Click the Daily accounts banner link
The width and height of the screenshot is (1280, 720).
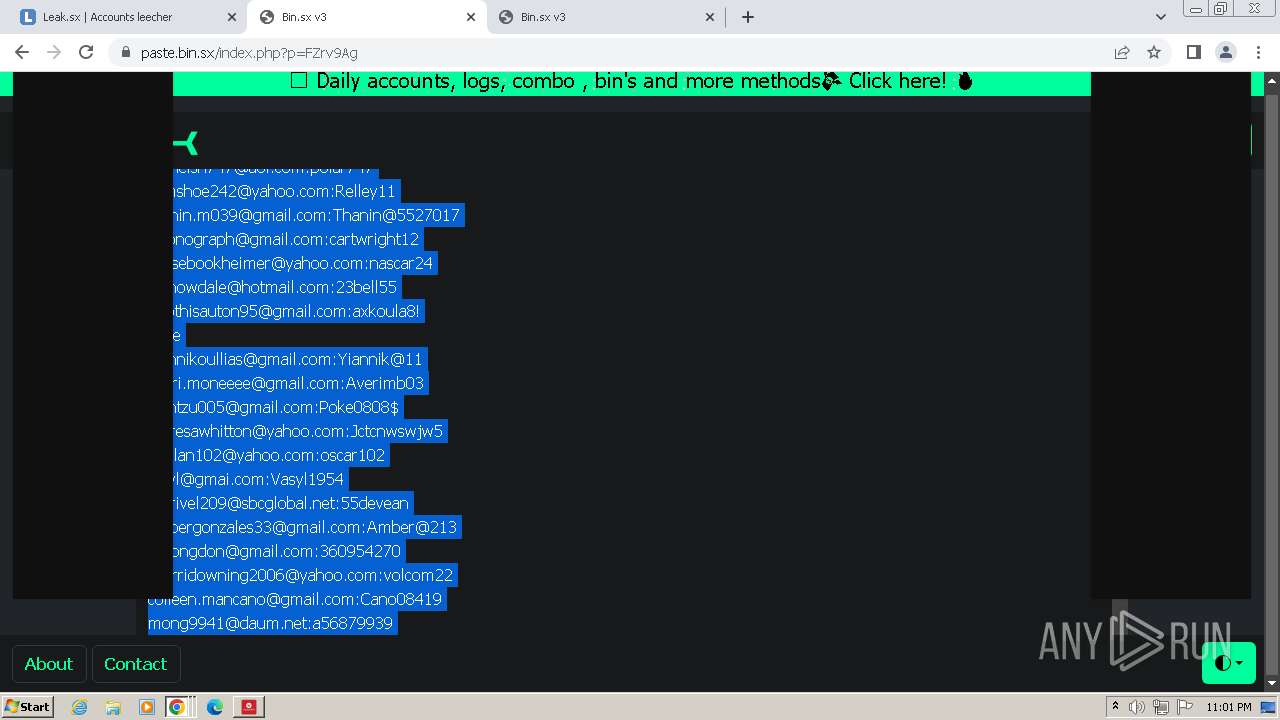point(631,81)
